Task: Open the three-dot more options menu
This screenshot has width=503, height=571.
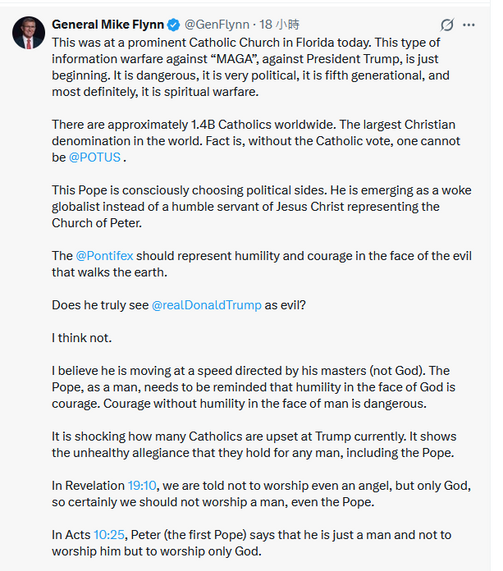Action: pyautogui.click(x=469, y=25)
